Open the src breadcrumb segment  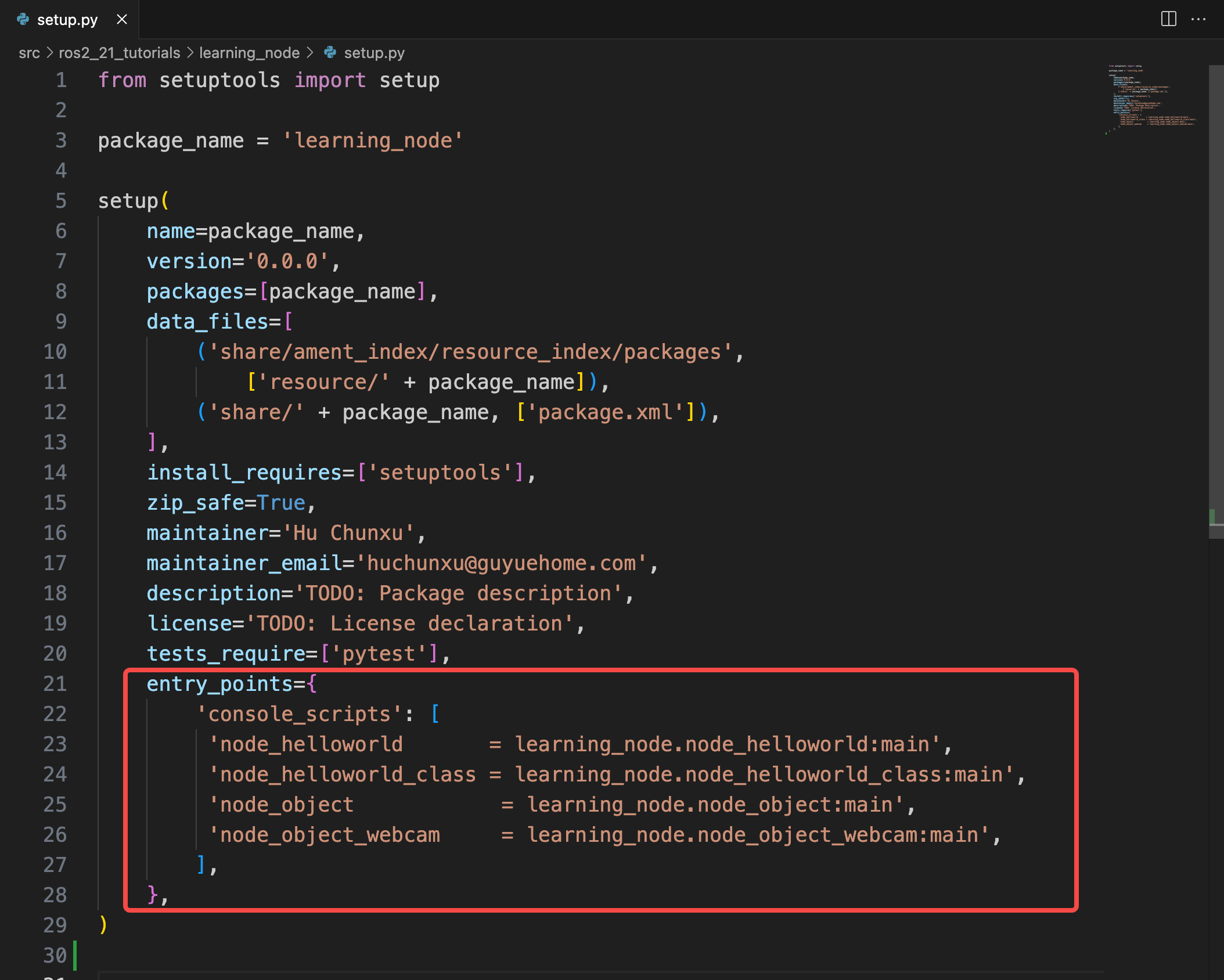coord(29,53)
